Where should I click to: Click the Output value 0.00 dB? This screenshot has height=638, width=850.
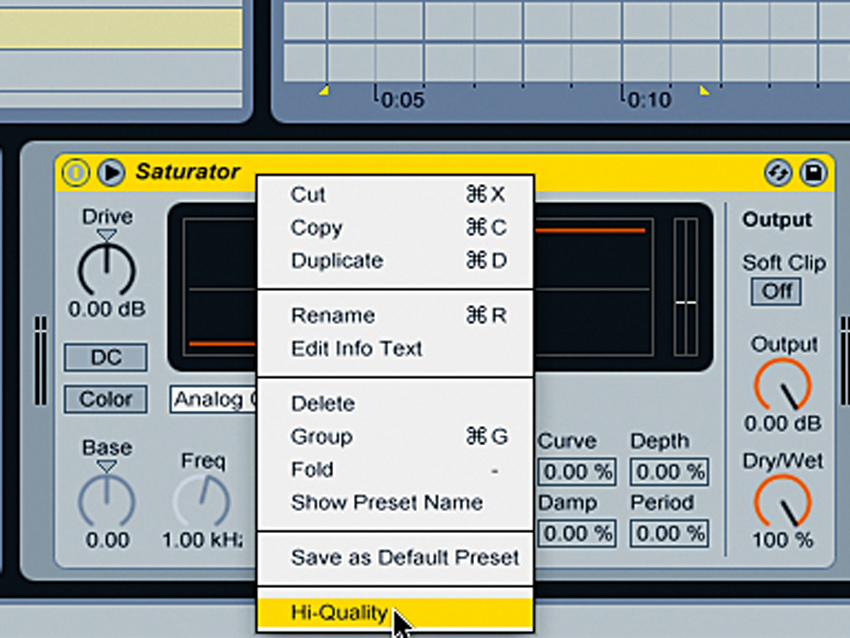783,423
